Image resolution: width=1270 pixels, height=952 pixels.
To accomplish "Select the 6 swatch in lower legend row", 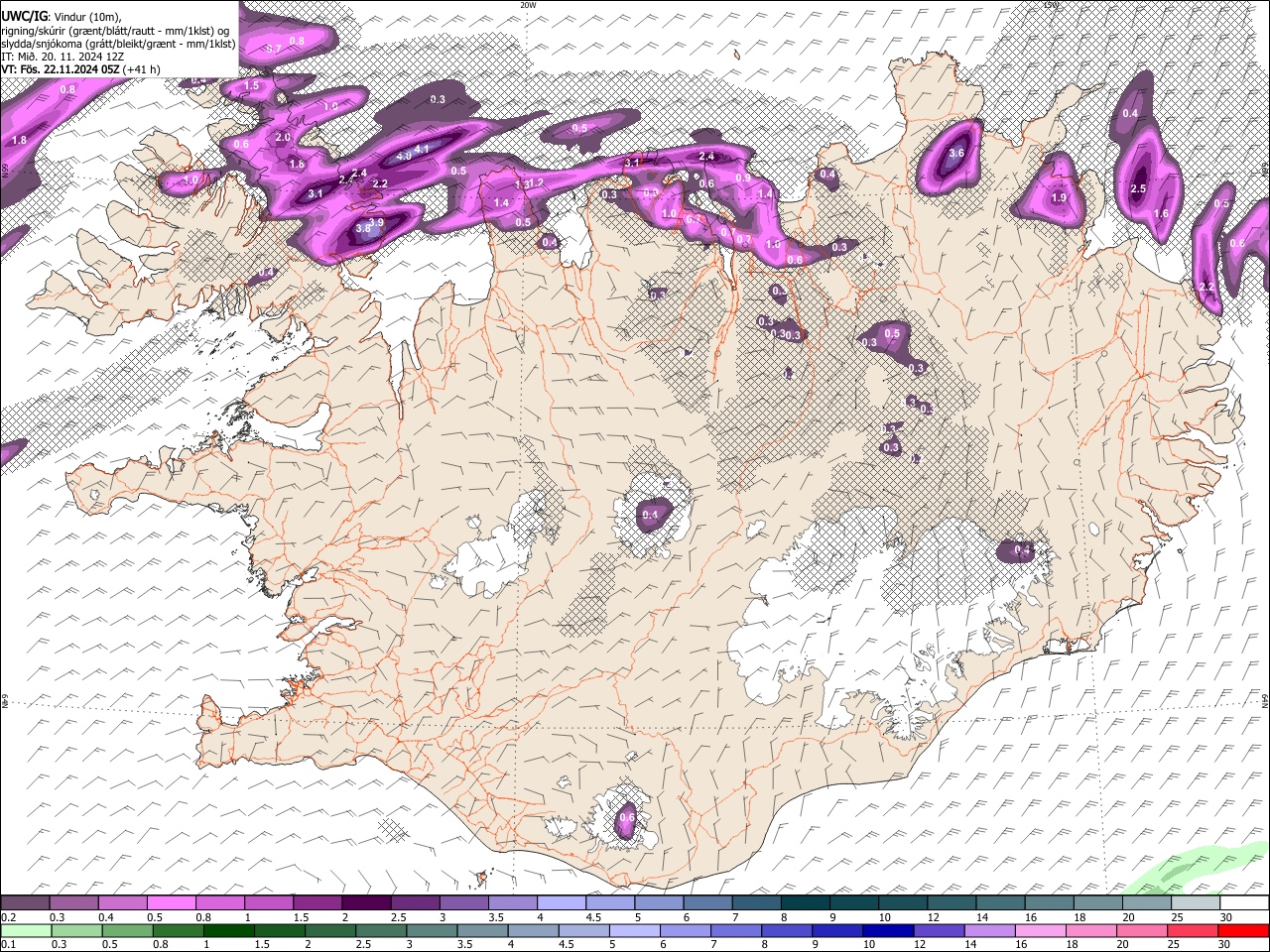I will [x=687, y=930].
